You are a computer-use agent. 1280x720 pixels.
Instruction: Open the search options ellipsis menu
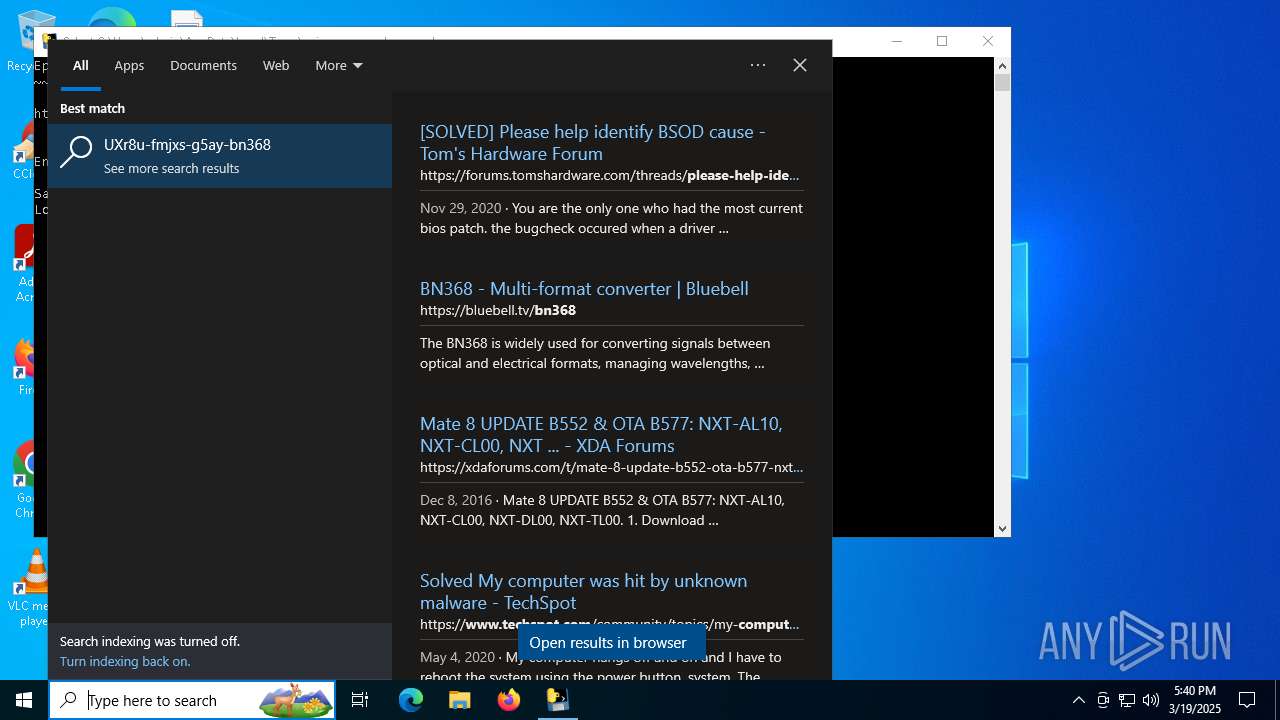pos(758,65)
